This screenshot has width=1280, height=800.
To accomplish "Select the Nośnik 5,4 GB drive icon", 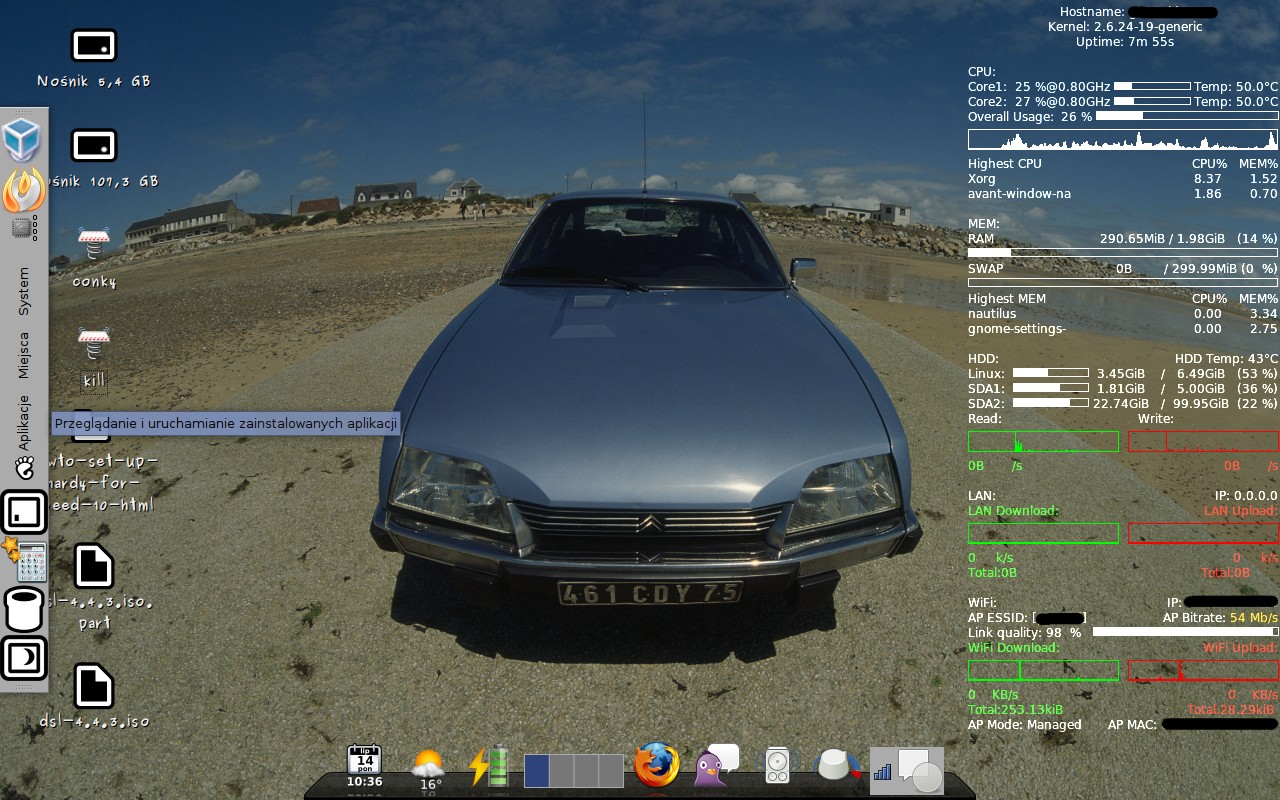I will [94, 45].
